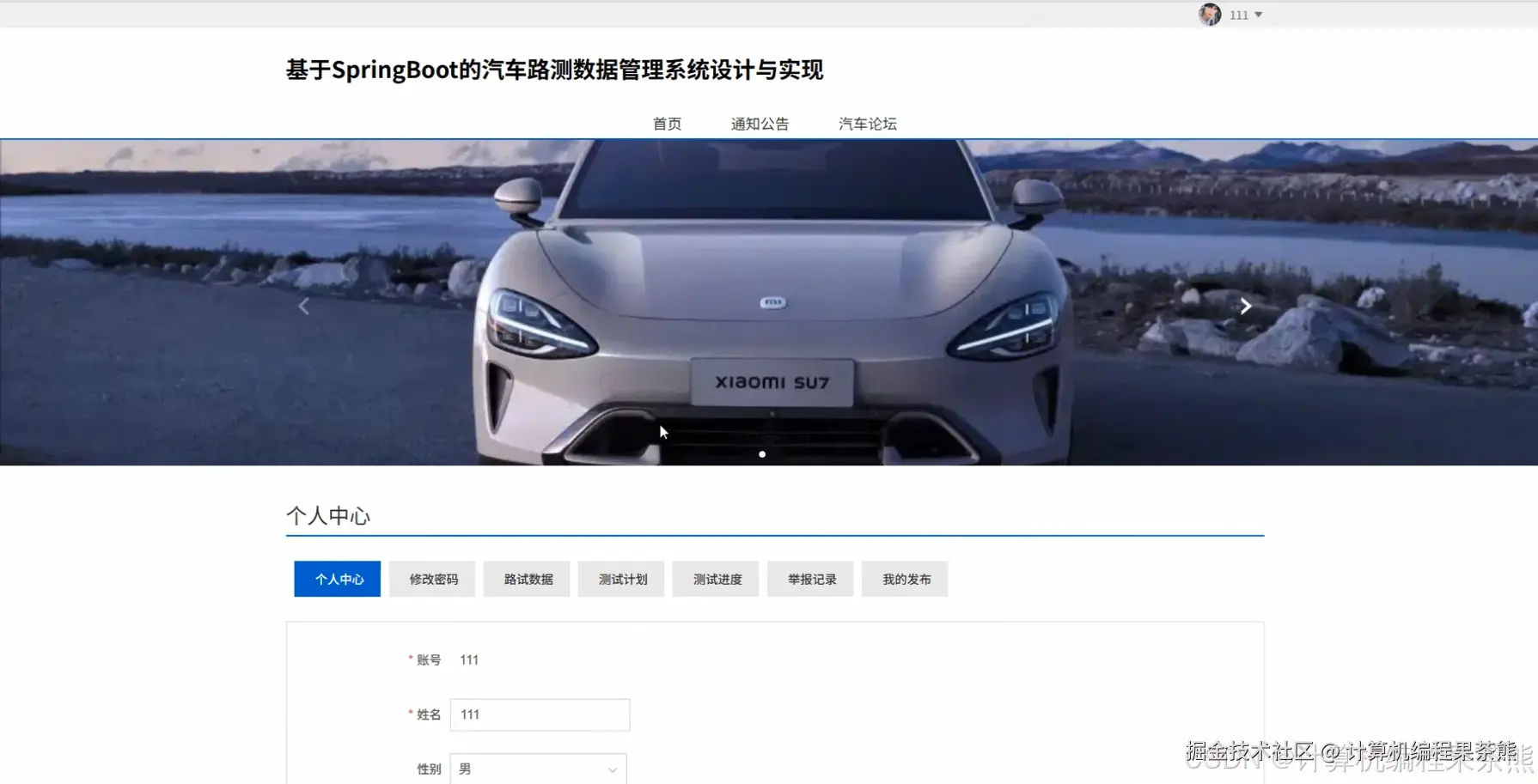The height and width of the screenshot is (784, 1538).
Task: Expand the 性别 dropdown
Action: click(x=539, y=769)
